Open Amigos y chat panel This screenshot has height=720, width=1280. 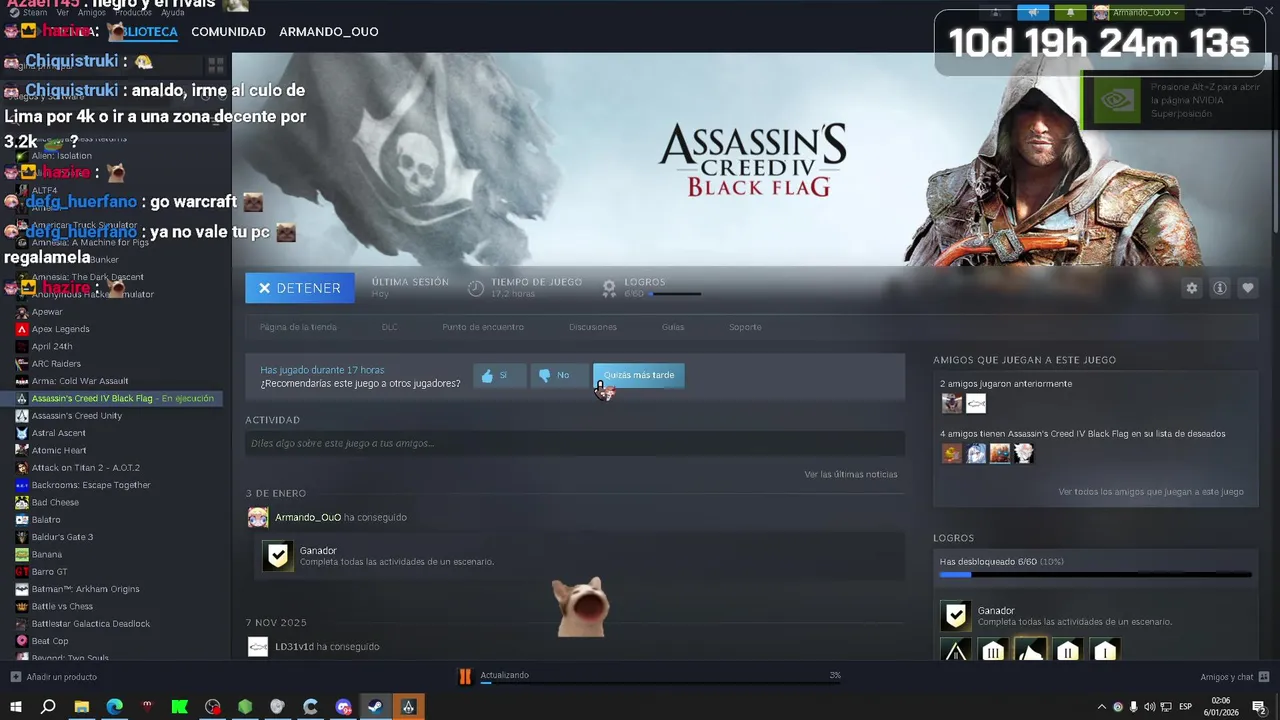pos(1235,677)
